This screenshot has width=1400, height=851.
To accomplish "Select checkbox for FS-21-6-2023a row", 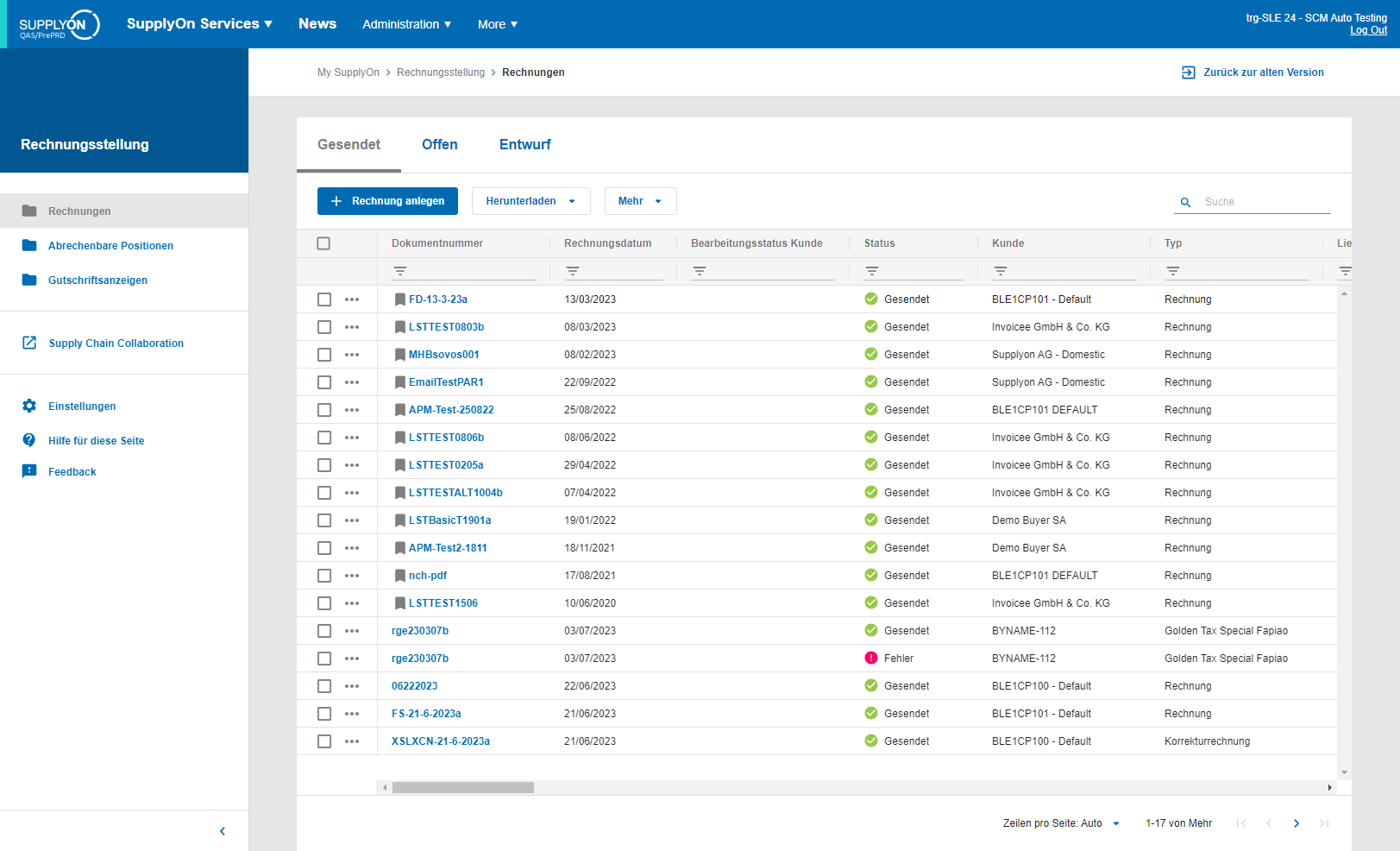I will (x=324, y=714).
